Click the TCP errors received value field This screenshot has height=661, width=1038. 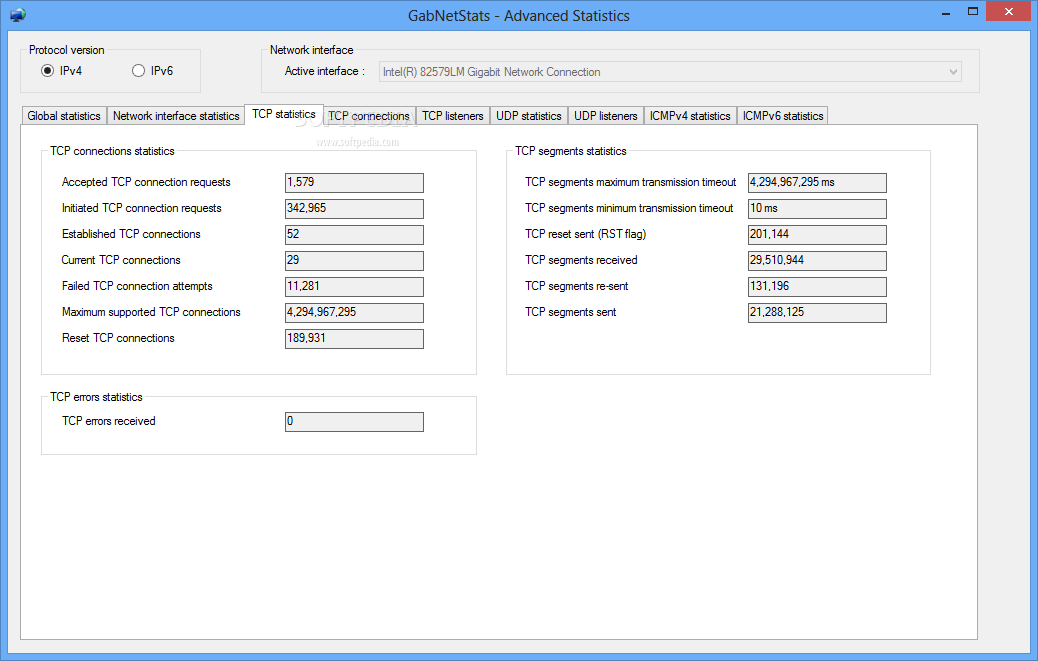[354, 421]
